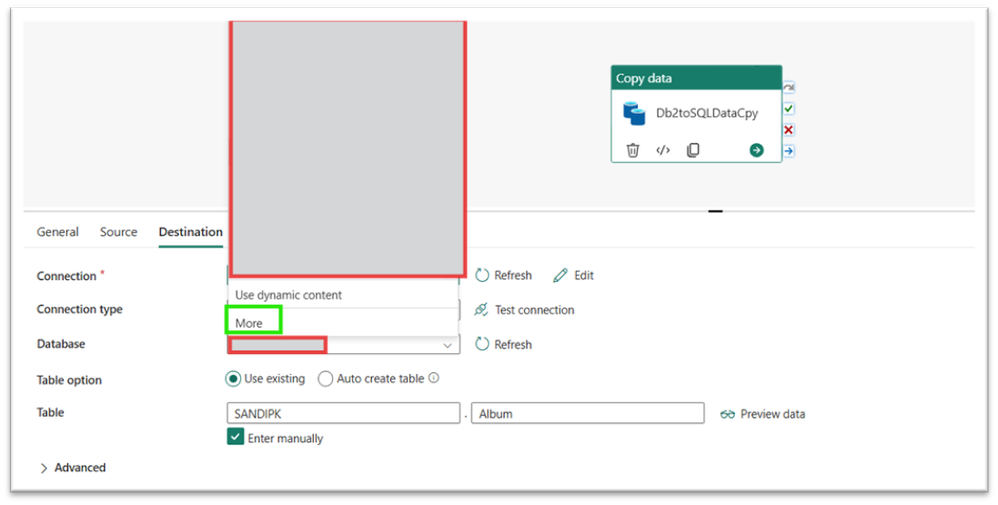Select the Auto create table option
998x505 pixels.
click(x=325, y=379)
